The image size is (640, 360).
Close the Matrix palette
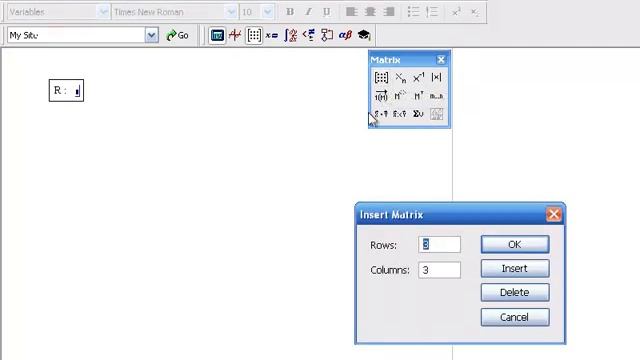(x=441, y=60)
